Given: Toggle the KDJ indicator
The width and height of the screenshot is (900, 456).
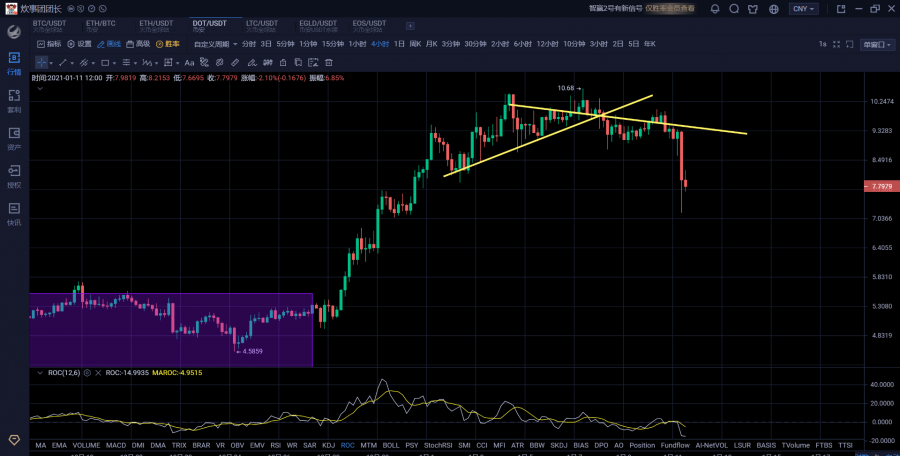Looking at the screenshot, I should pos(328,445).
